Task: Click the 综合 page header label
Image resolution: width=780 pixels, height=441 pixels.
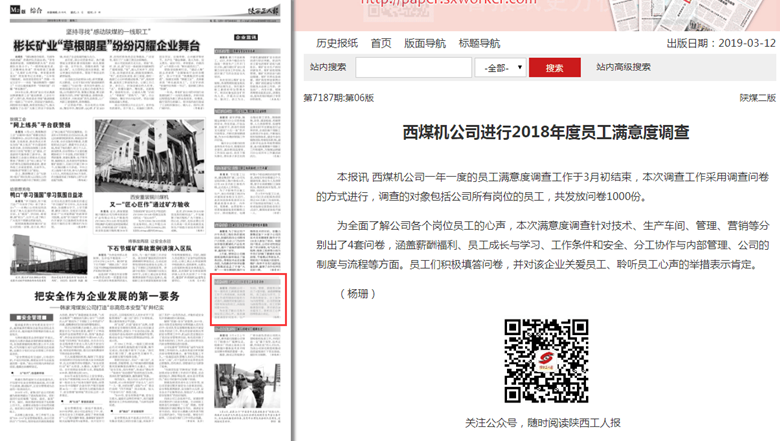Action: [x=36, y=10]
